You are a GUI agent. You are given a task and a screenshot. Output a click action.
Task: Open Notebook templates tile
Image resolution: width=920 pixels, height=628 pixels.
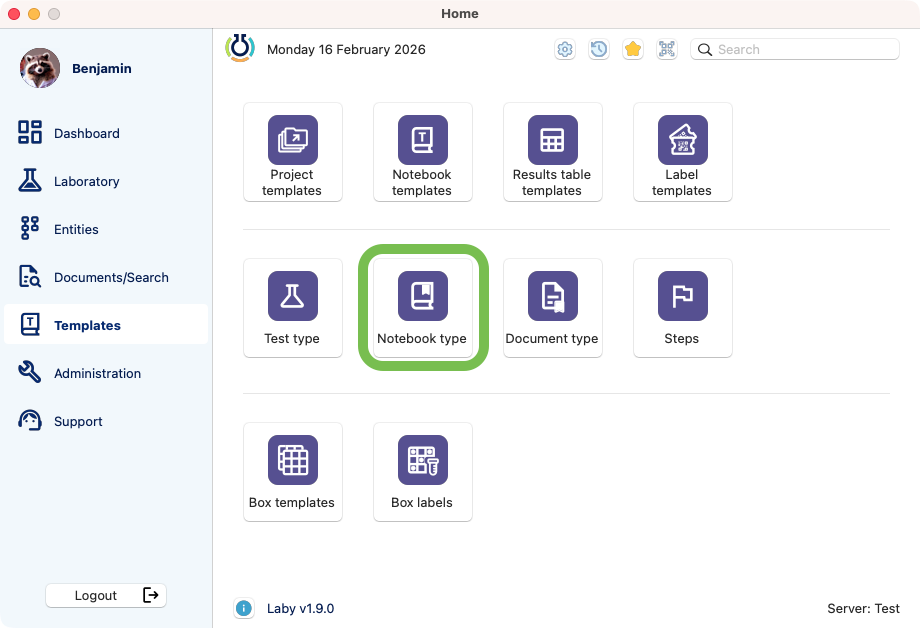tap(422, 152)
